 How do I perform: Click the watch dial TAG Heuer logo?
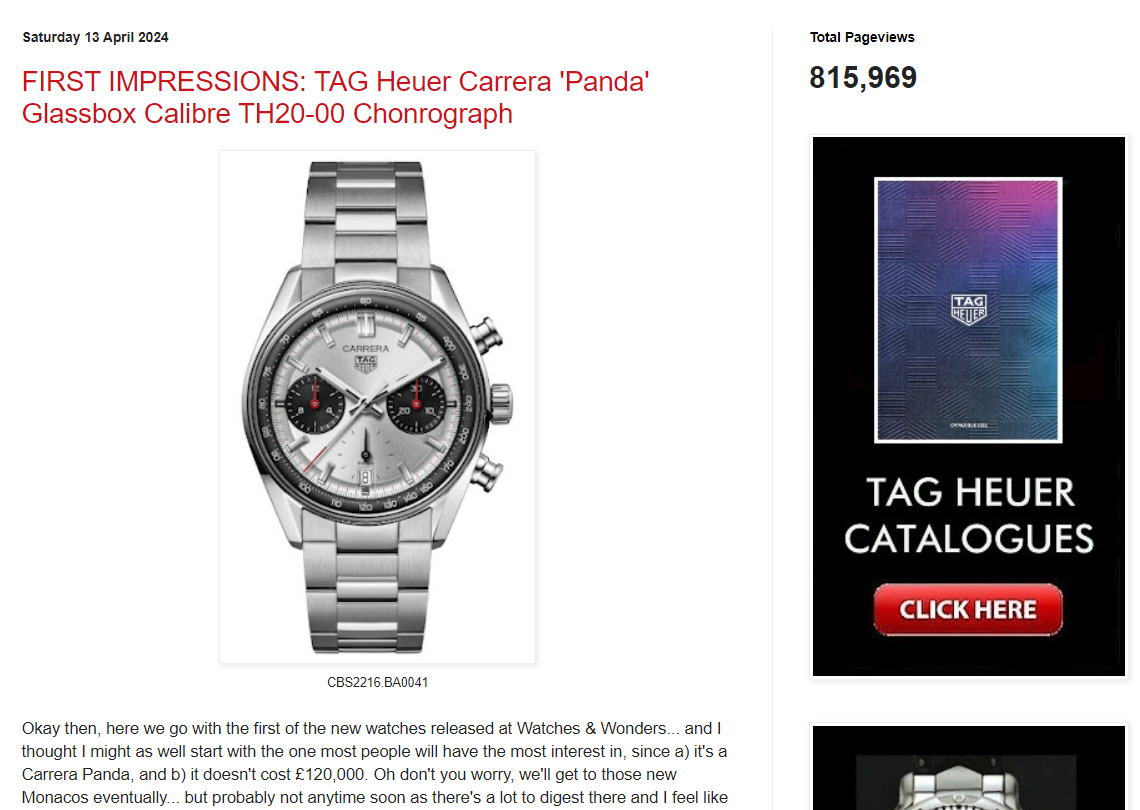click(x=366, y=364)
